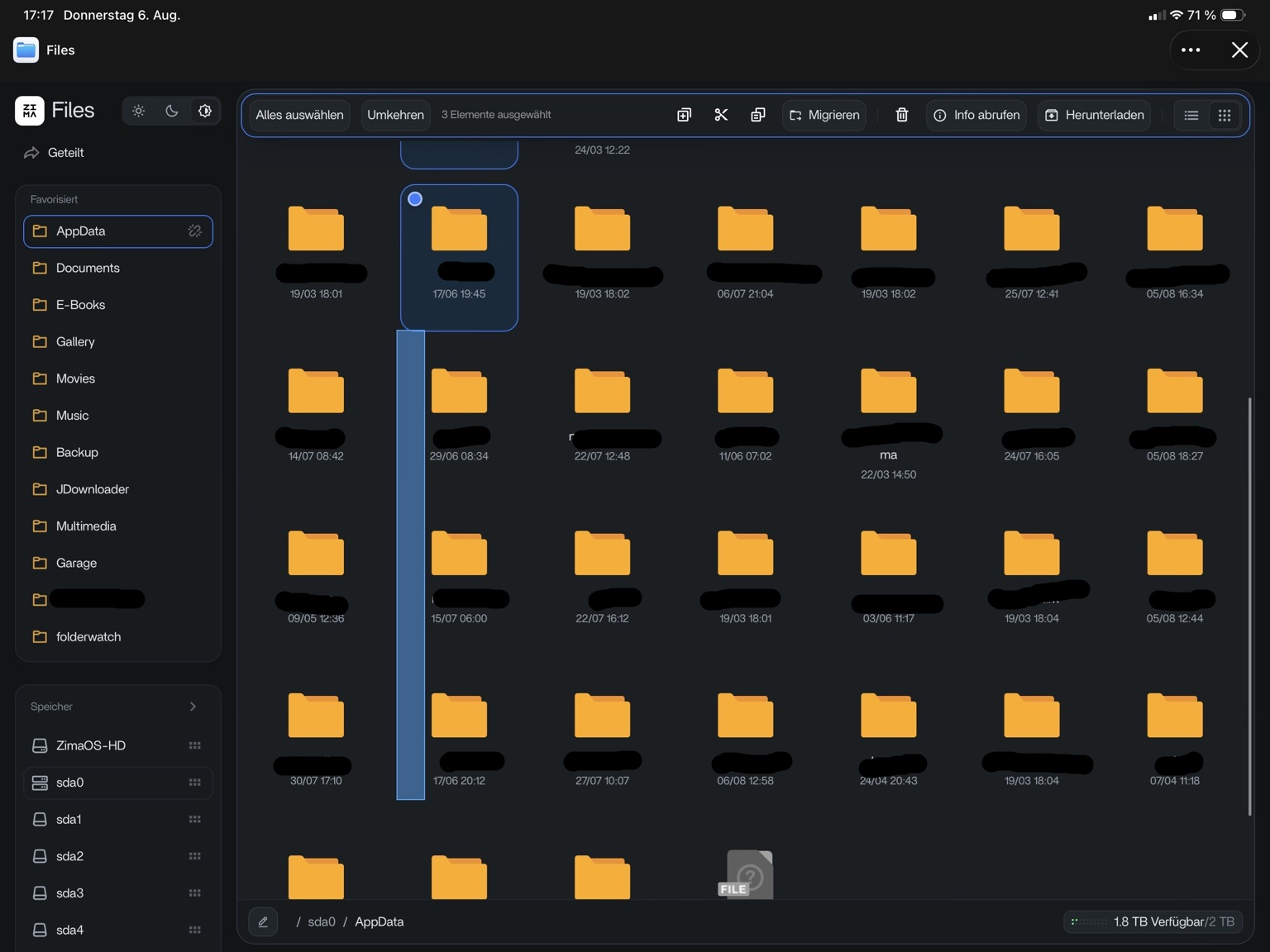1270x952 pixels.
Task: Click the vertical scrollbar of the file grid
Action: point(1249,606)
